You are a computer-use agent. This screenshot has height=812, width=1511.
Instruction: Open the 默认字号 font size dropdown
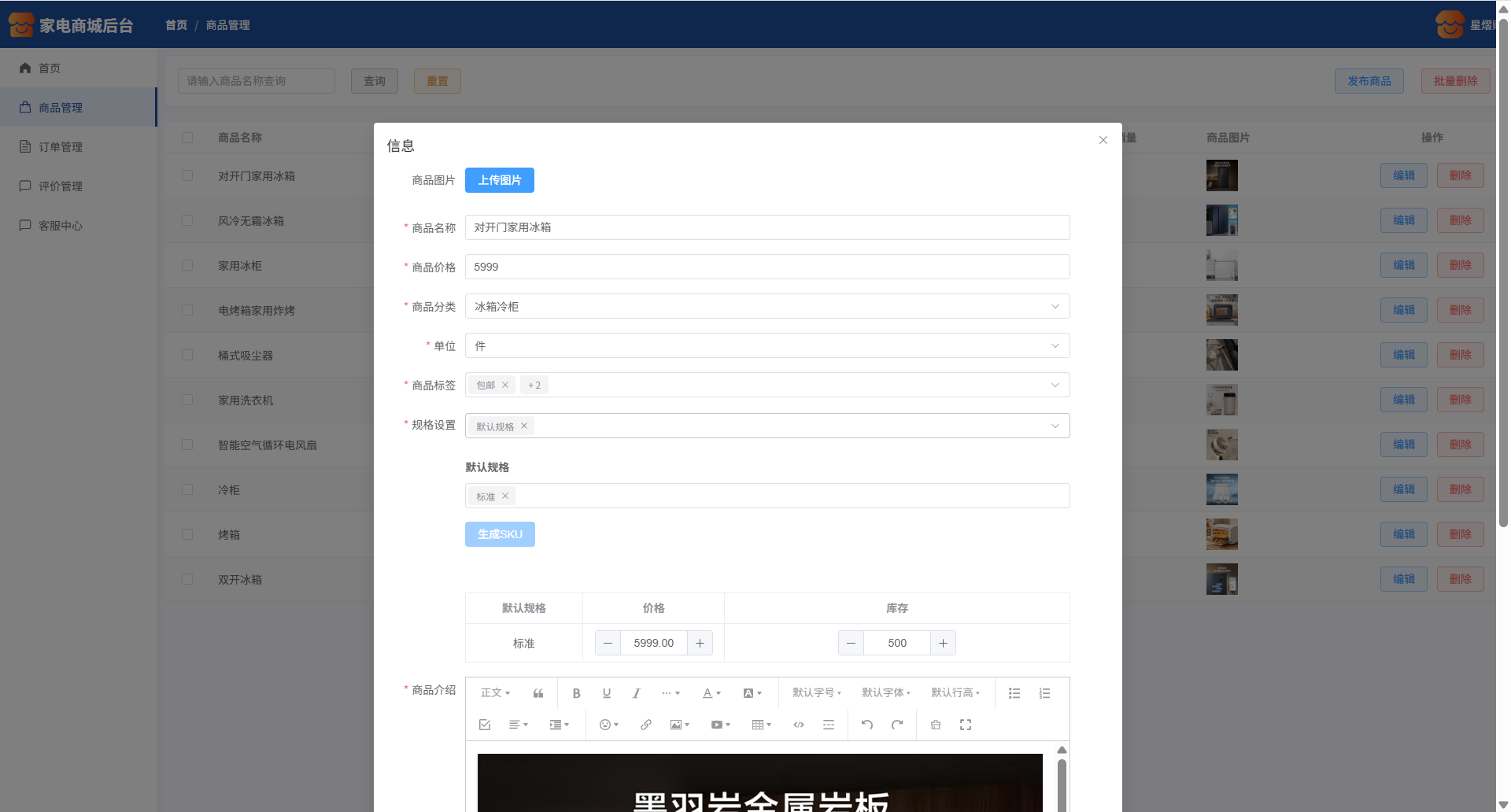tap(816, 693)
